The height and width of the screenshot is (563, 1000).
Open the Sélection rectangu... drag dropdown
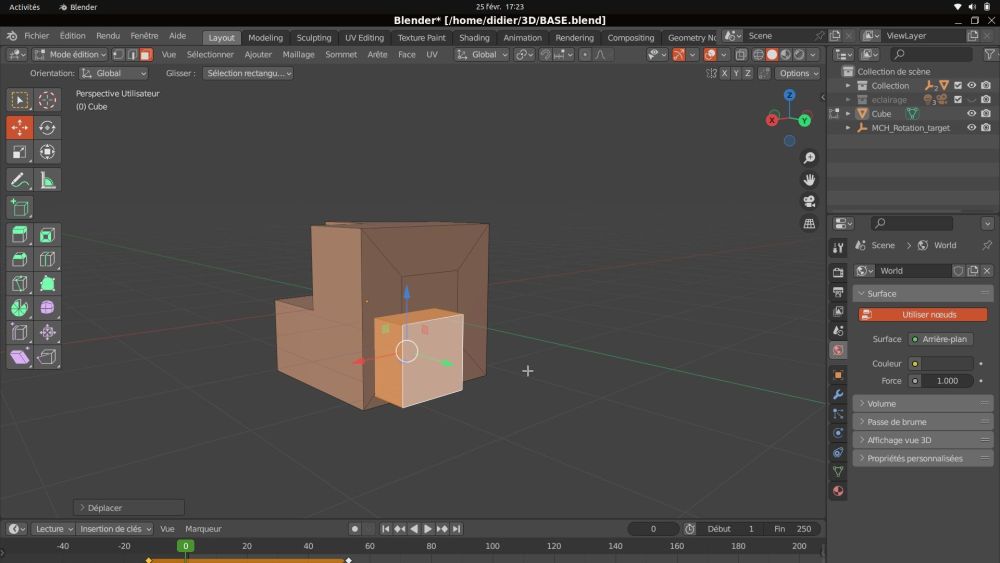[x=247, y=73]
